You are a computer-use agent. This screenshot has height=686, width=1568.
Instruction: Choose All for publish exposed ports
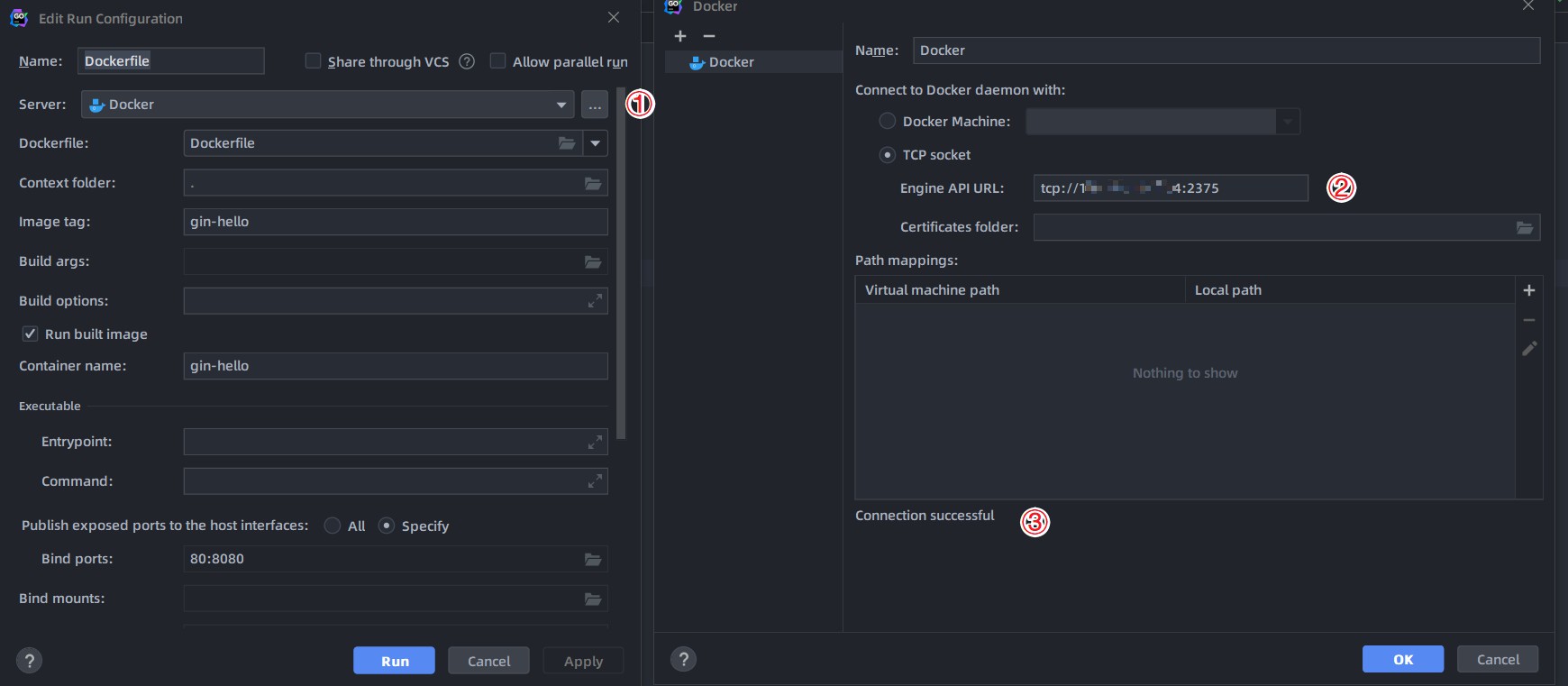pos(333,526)
